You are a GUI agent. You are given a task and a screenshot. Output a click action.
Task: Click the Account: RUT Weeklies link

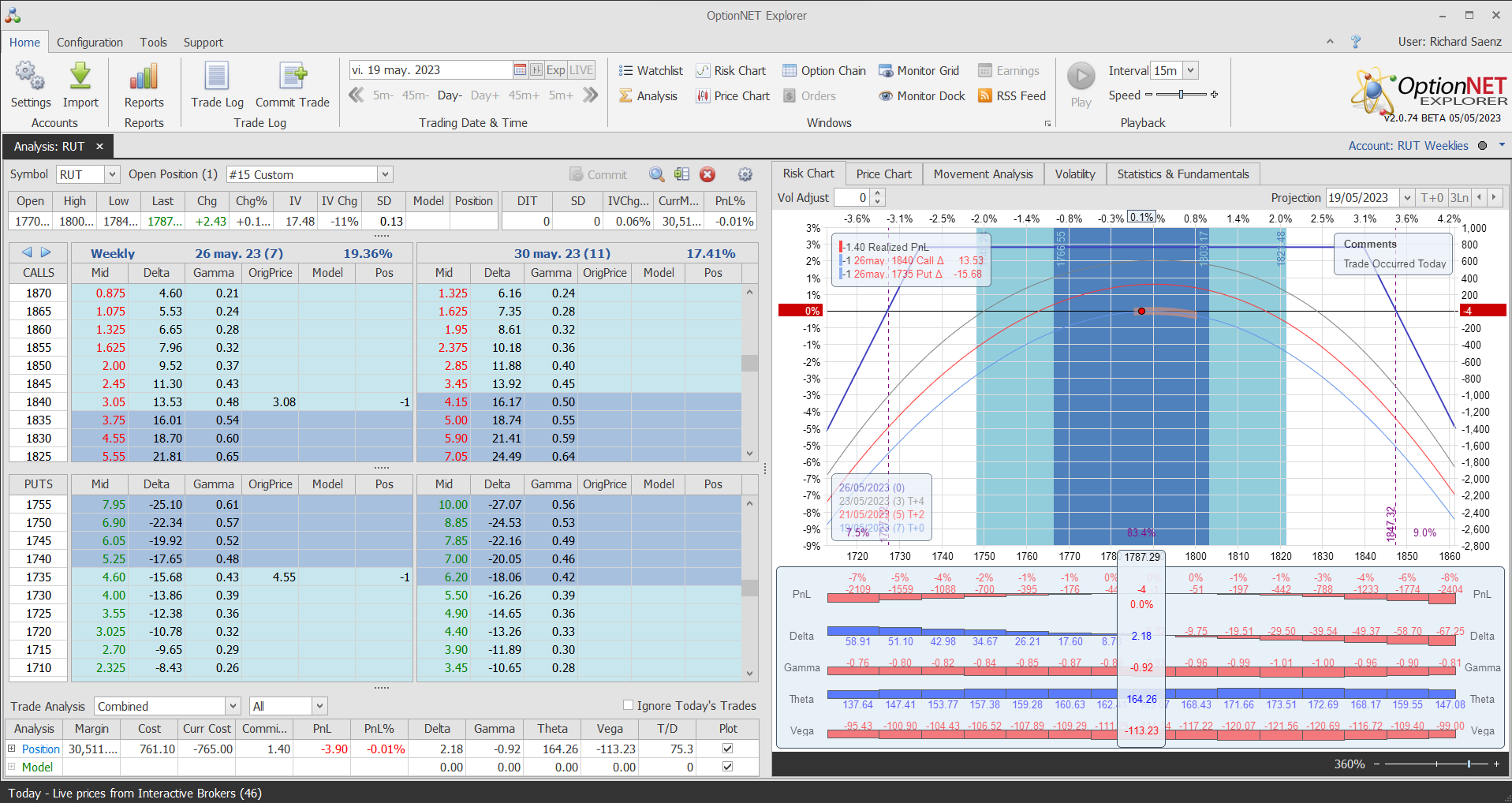point(1408,146)
